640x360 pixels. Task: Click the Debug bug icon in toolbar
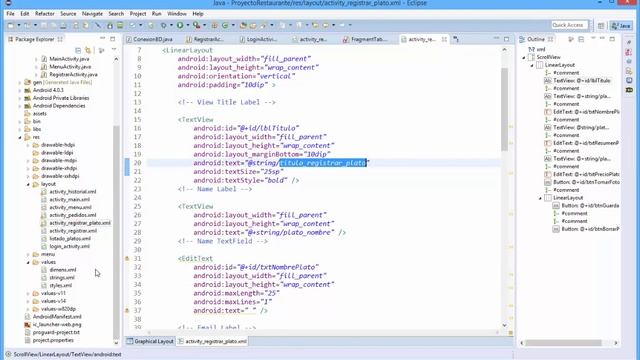point(163,25)
